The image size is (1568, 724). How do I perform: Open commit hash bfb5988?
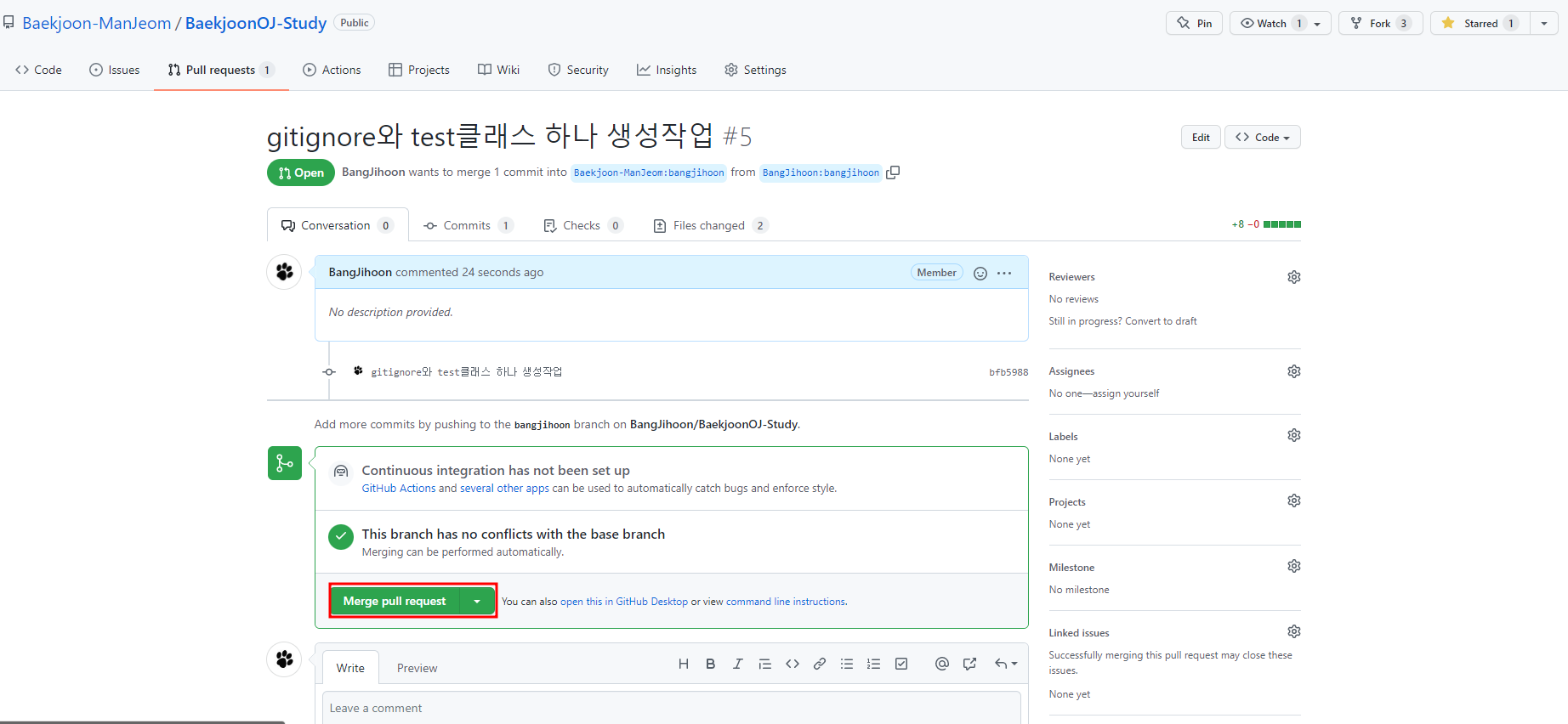click(1008, 372)
